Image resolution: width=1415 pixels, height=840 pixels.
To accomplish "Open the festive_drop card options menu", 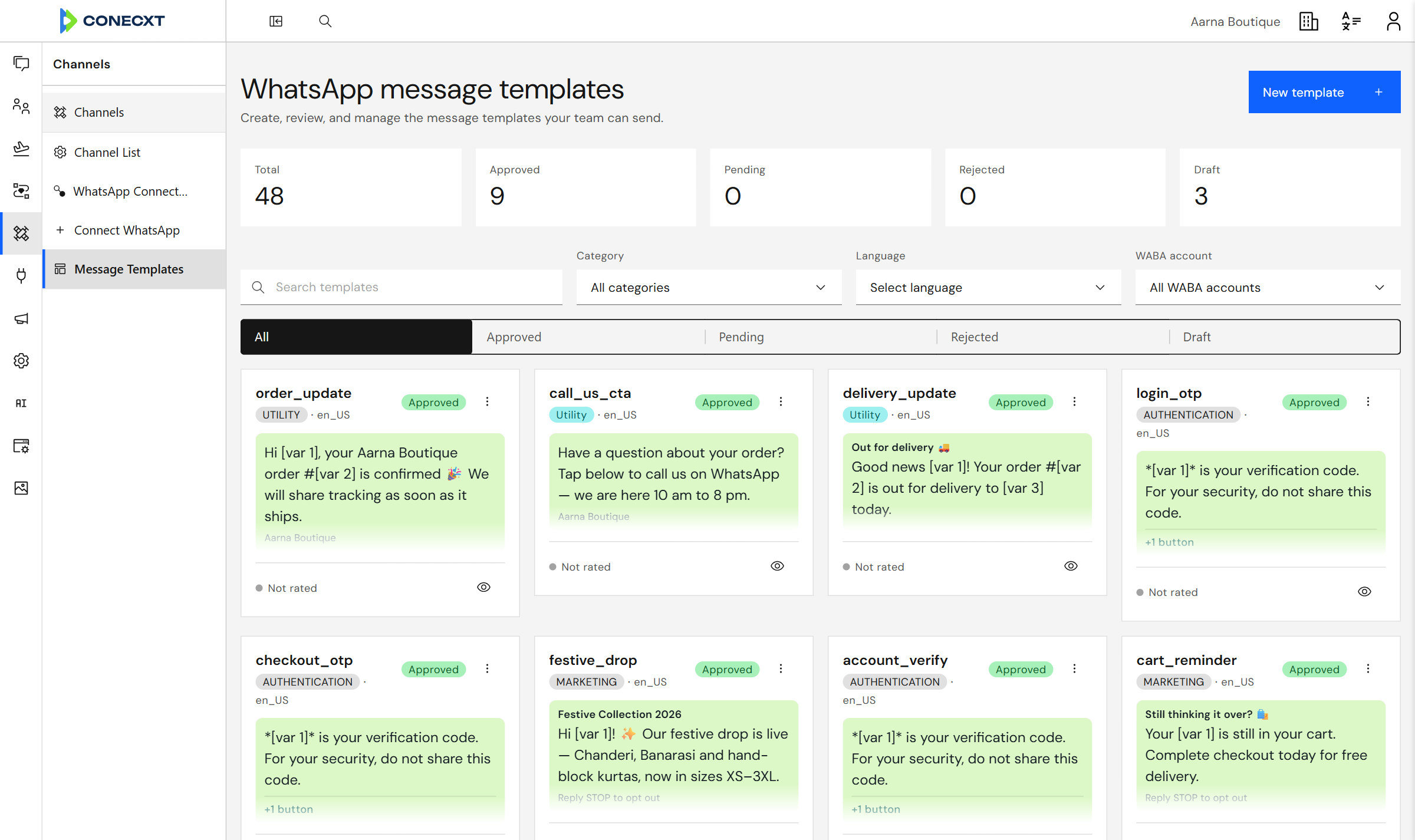I will coord(781,668).
